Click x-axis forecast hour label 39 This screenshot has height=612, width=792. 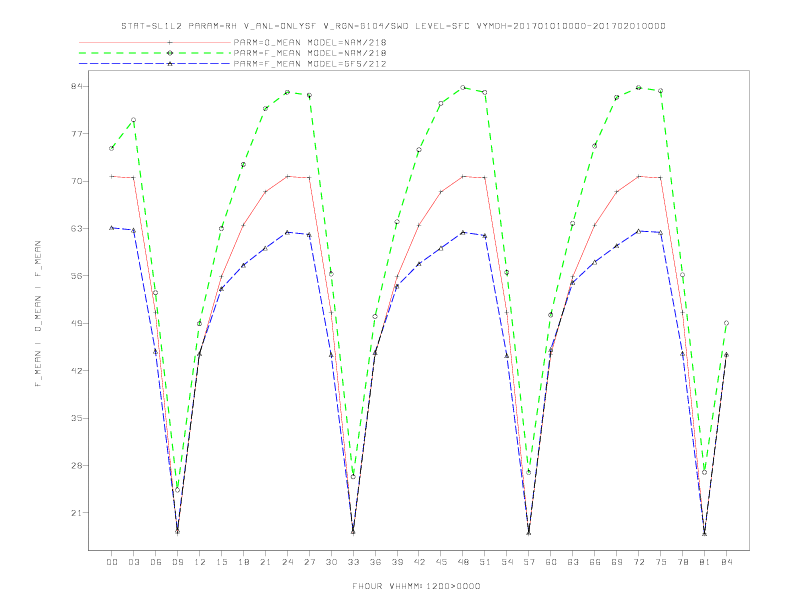[x=398, y=562]
